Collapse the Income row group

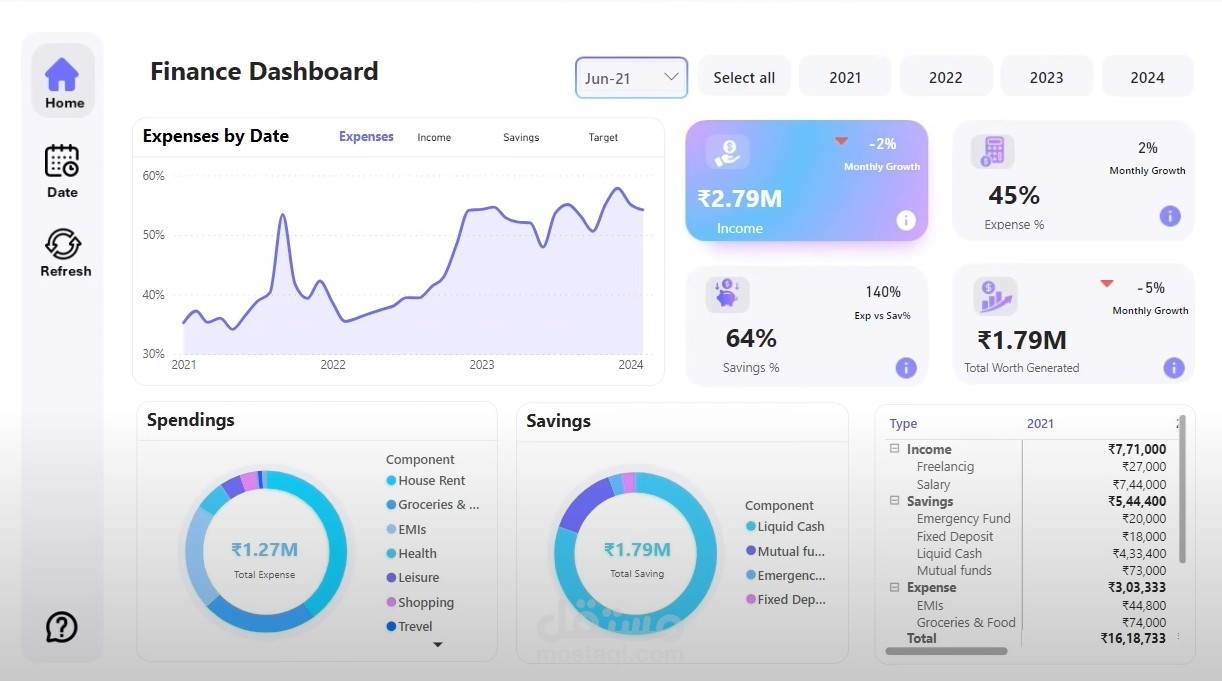point(894,449)
